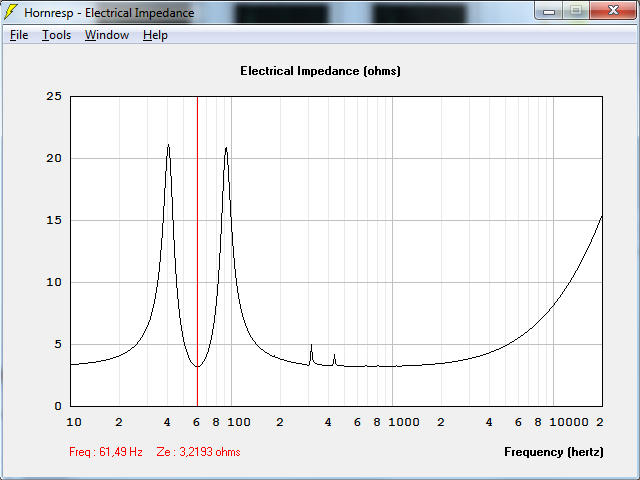This screenshot has height=480, width=640.
Task: Close the Hornresp Electrical Impedance window
Action: [613, 11]
